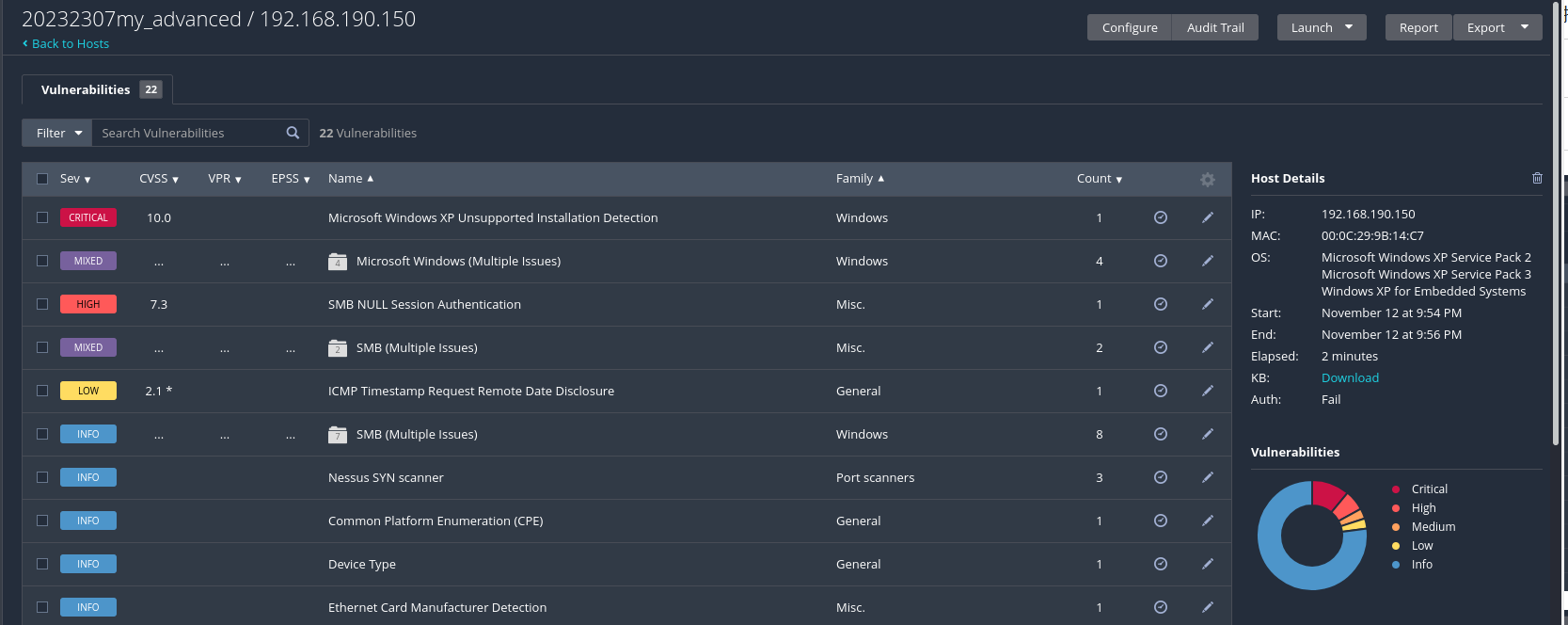Click pencil icon for Nessus SYN scanner
This screenshot has width=1568, height=625.
click(x=1208, y=477)
